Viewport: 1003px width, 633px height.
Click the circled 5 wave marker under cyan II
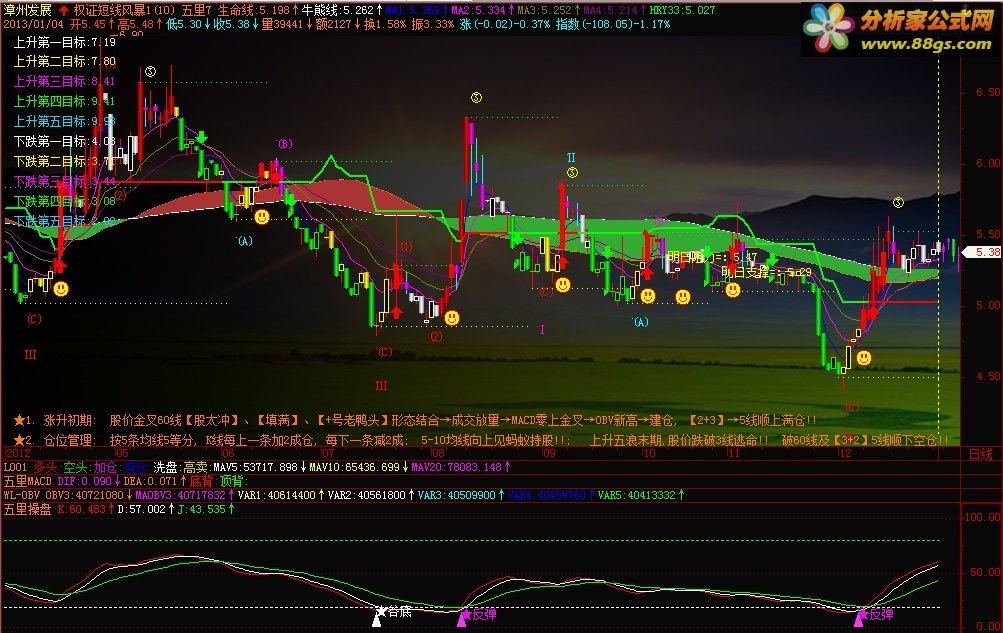[x=573, y=173]
